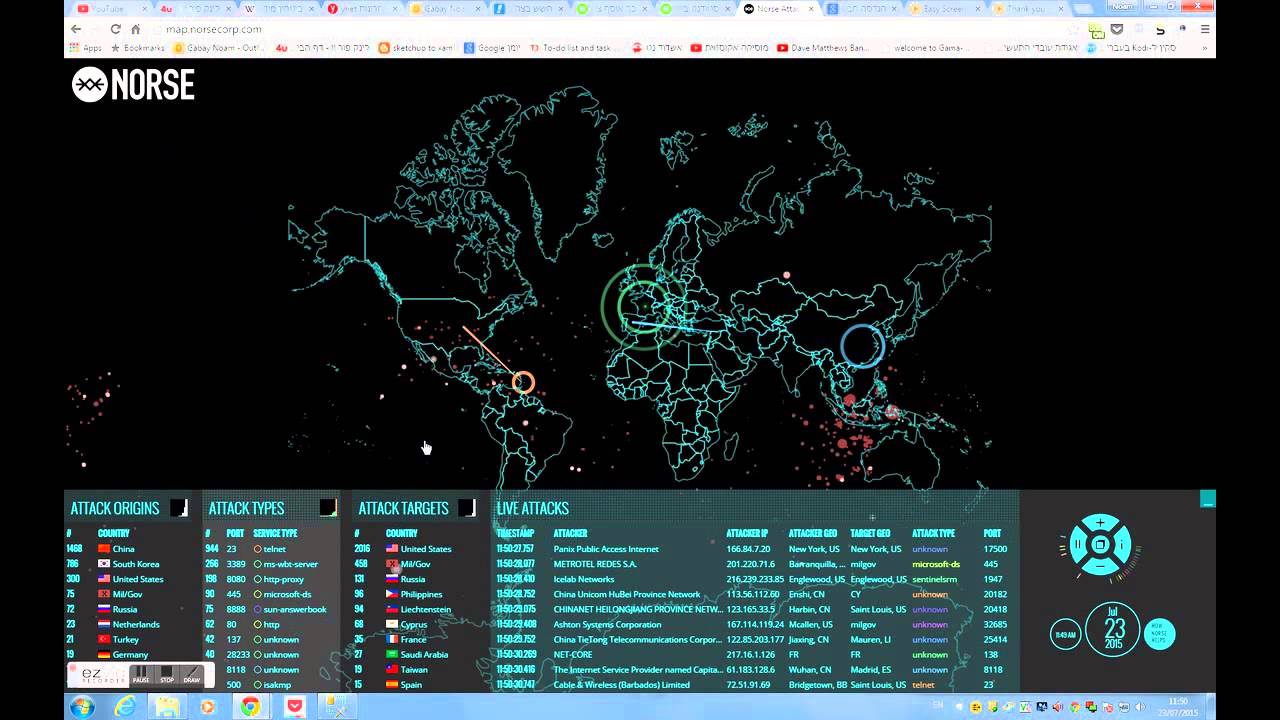
Task: Open the Bookmarks star folder
Action: (137, 47)
